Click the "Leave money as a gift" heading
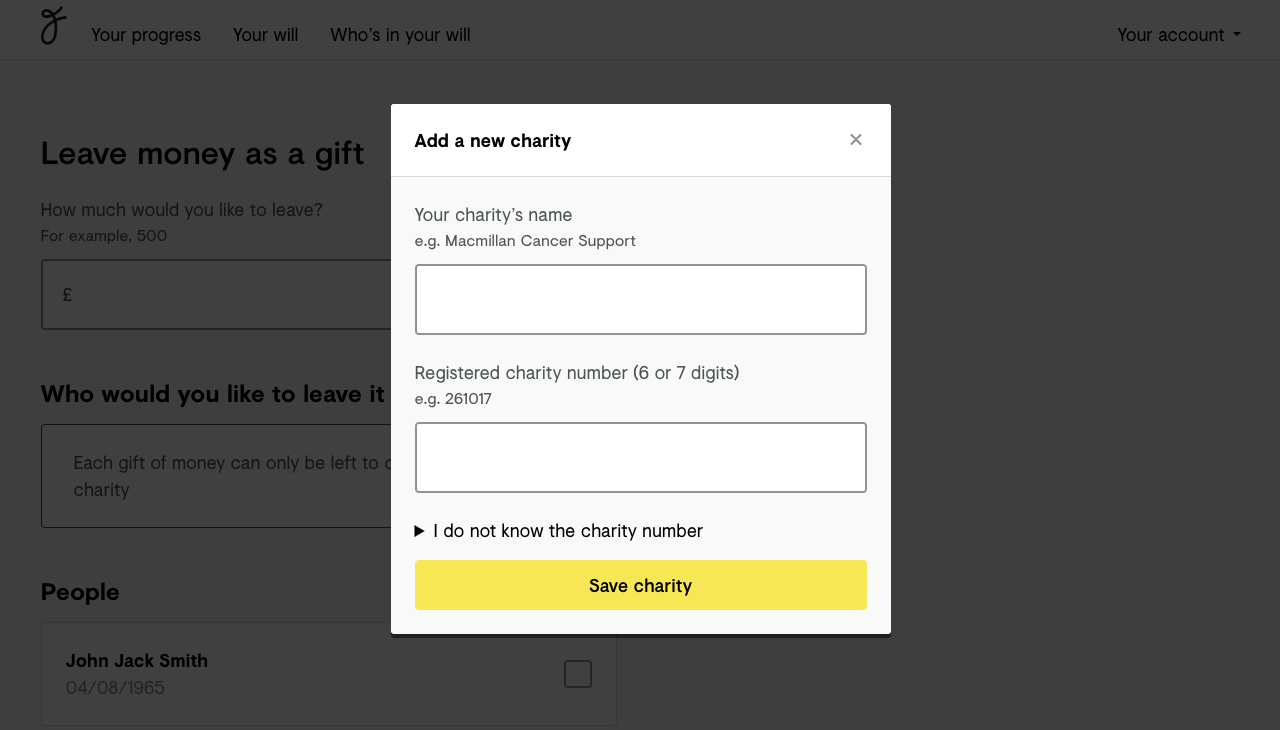1280x730 pixels. pyautogui.click(x=202, y=153)
